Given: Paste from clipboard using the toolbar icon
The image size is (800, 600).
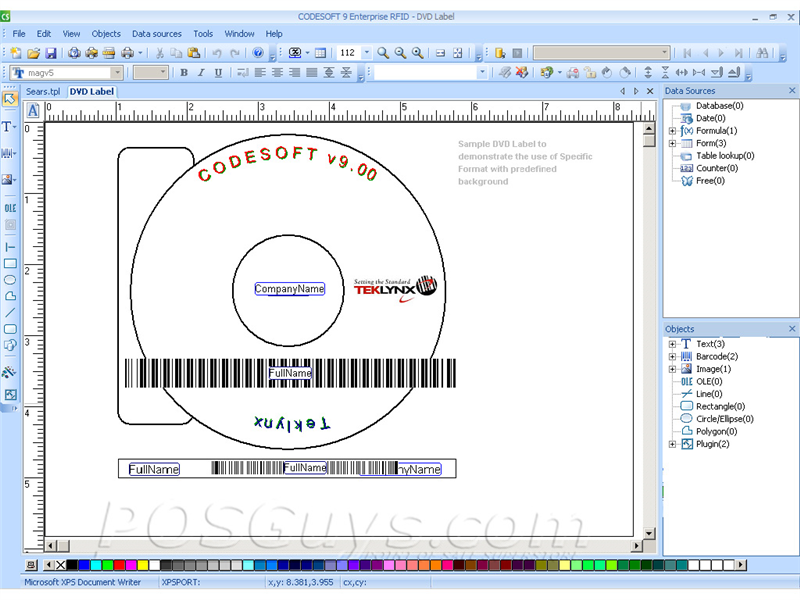Looking at the screenshot, I should coord(193,53).
